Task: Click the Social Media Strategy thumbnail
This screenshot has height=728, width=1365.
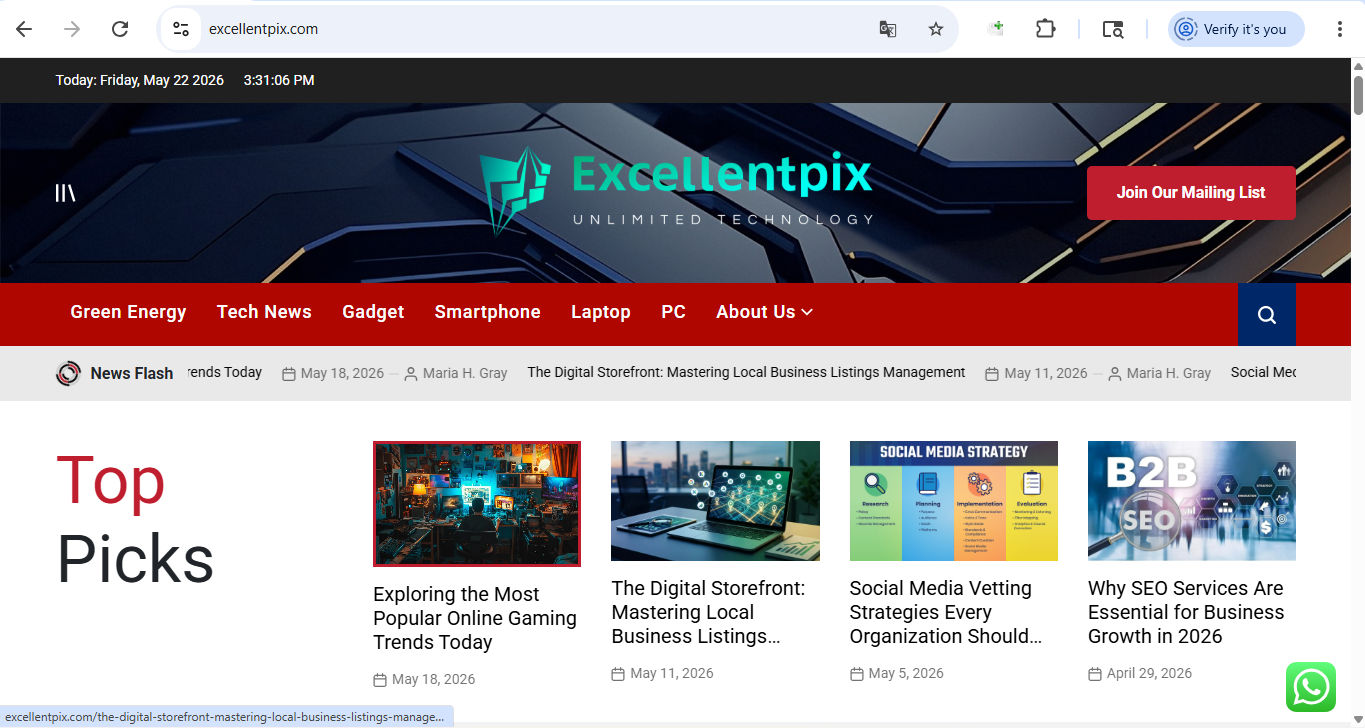Action: point(954,501)
